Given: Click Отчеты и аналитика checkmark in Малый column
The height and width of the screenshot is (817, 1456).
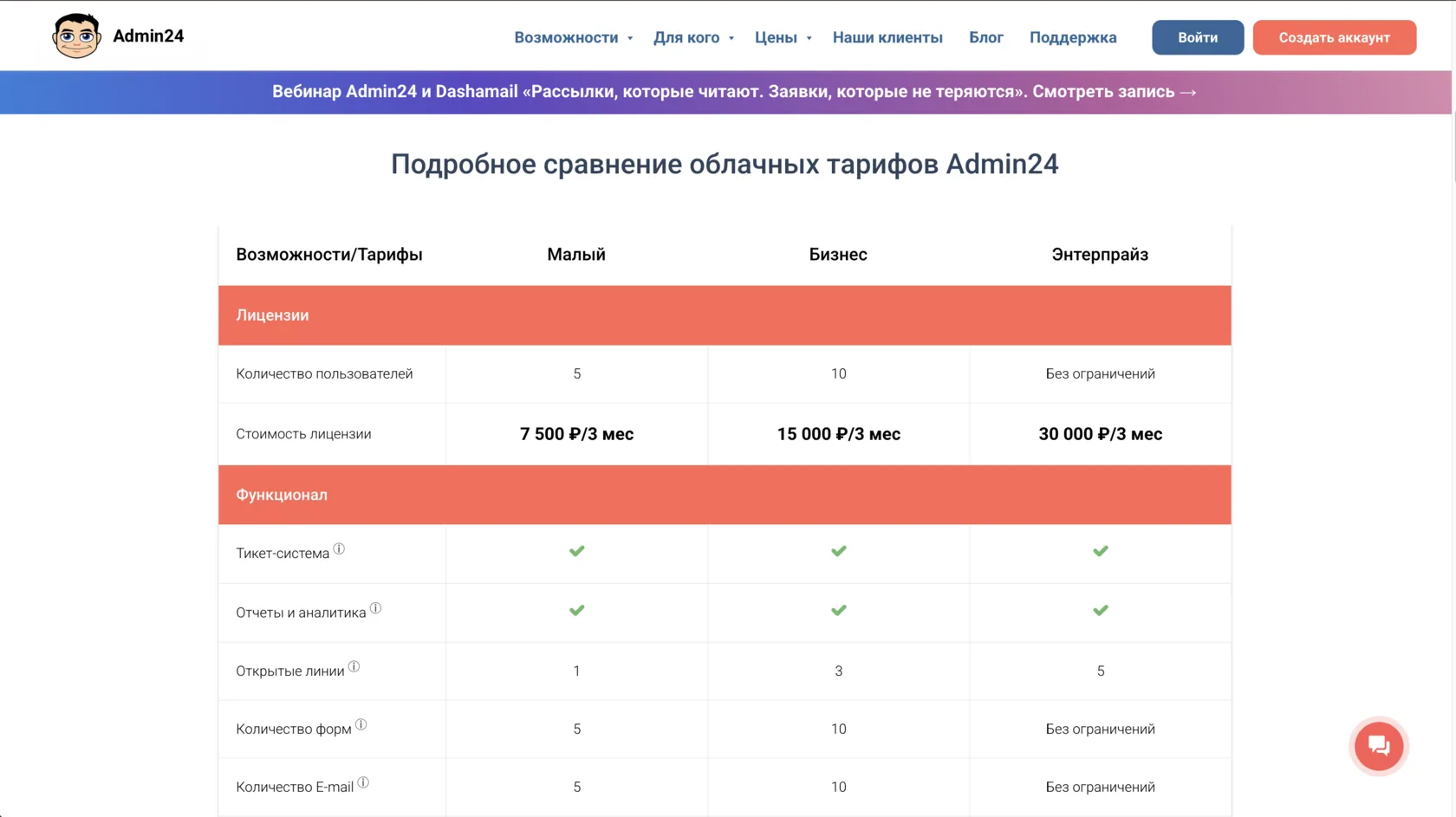Looking at the screenshot, I should 576,611.
